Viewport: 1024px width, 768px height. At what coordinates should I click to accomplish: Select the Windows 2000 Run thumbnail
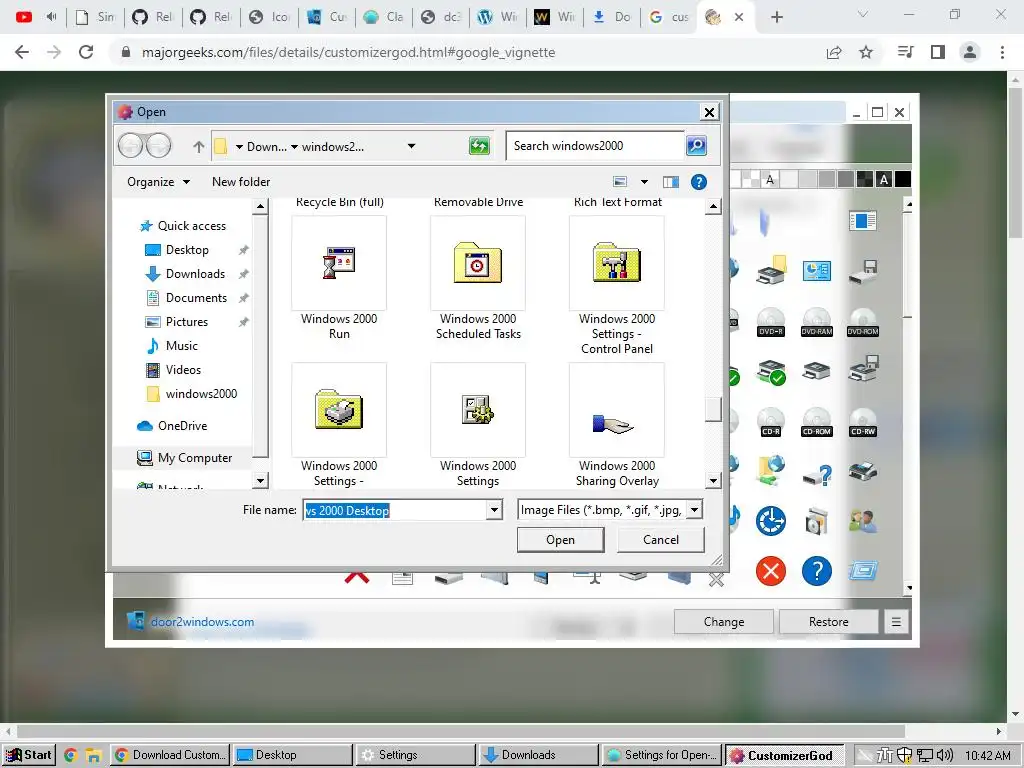(339, 264)
